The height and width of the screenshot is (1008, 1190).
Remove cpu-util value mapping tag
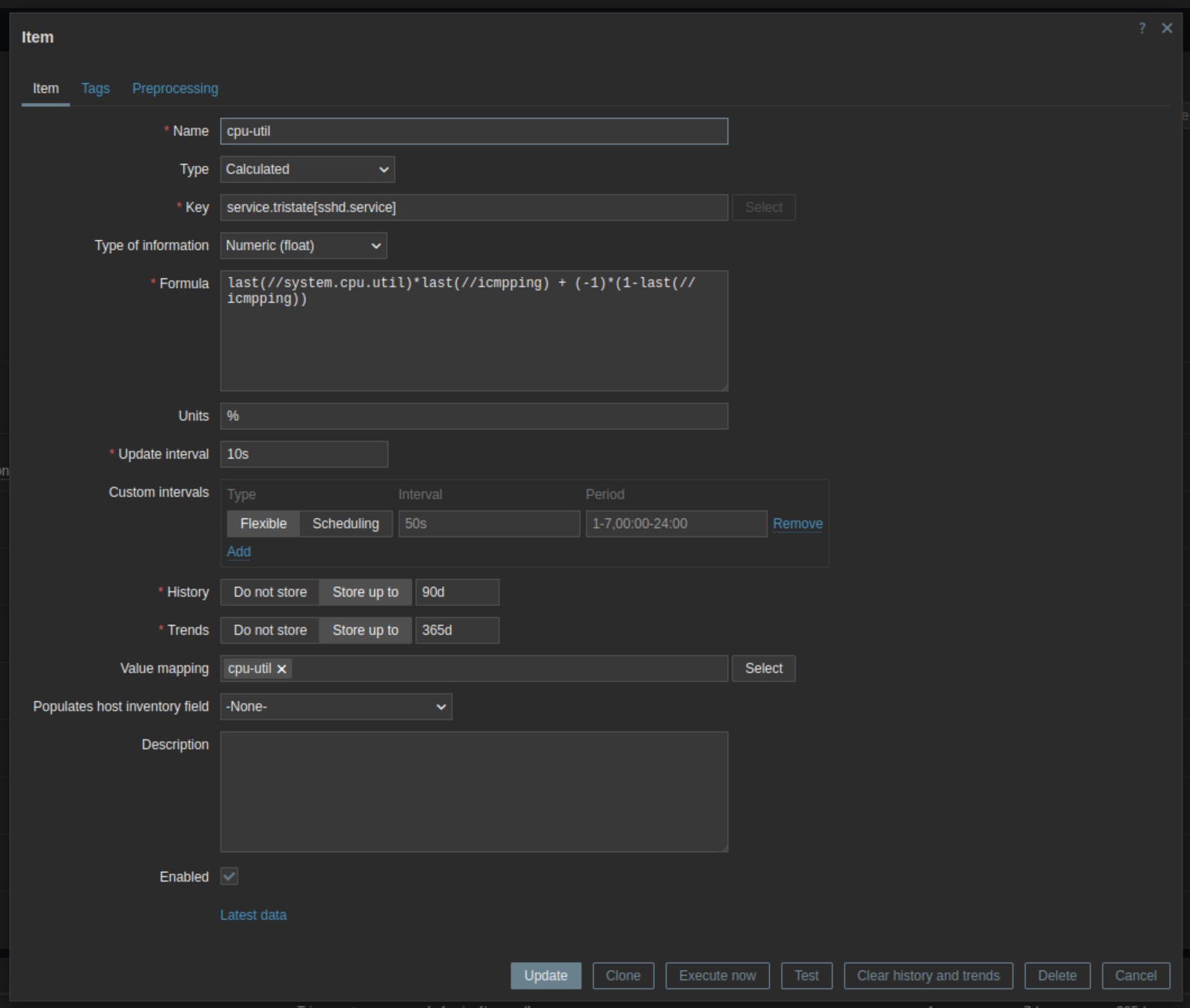coord(282,669)
